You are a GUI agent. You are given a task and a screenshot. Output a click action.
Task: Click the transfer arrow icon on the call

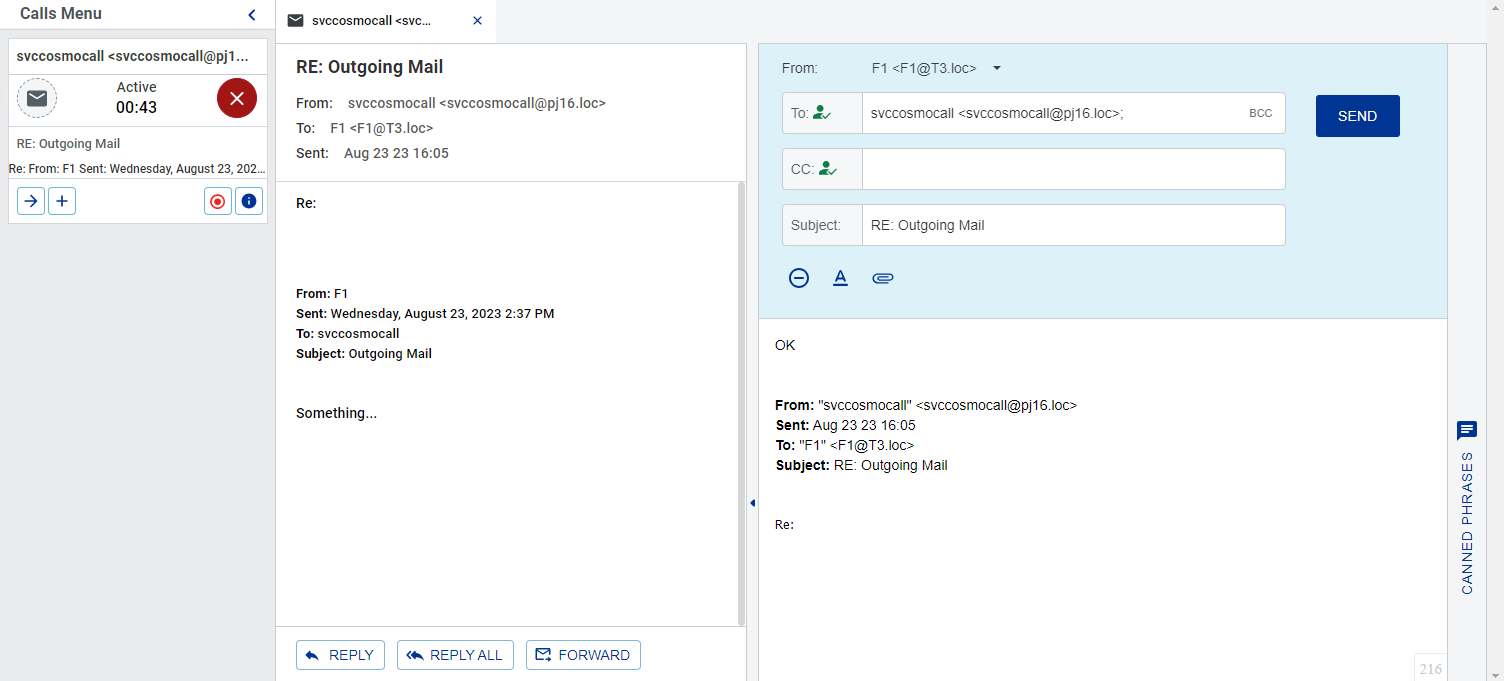coord(30,201)
